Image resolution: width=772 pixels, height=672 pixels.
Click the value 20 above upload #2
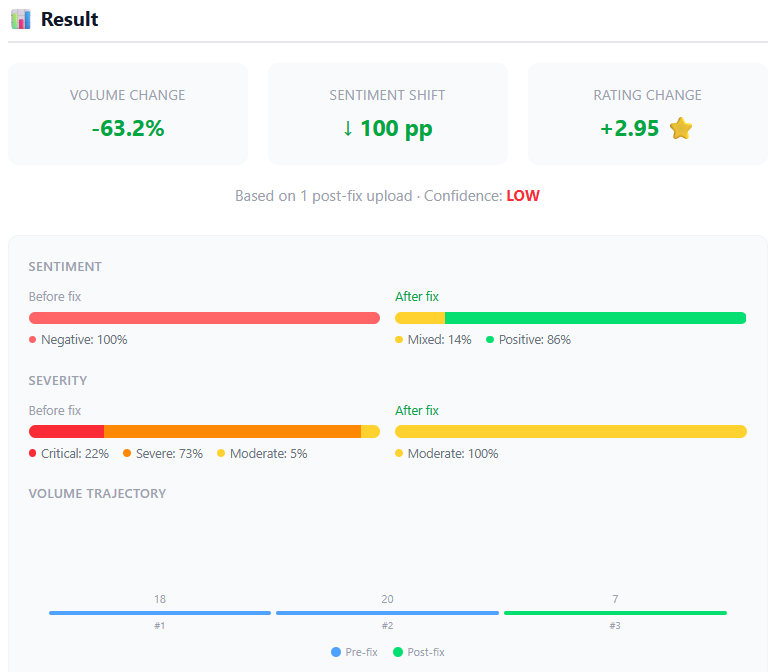pyautogui.click(x=387, y=599)
